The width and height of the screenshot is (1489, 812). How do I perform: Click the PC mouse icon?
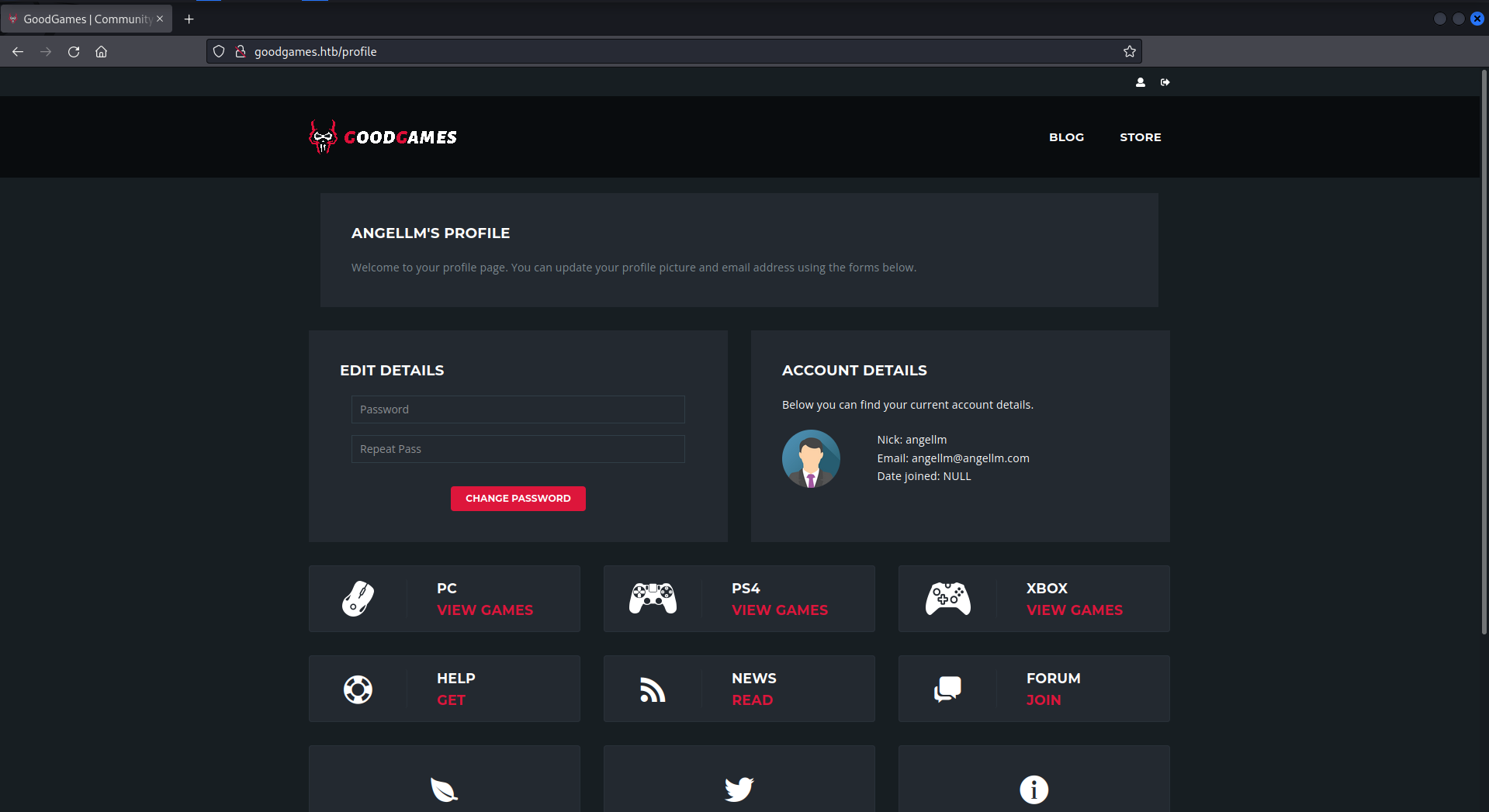[358, 599]
